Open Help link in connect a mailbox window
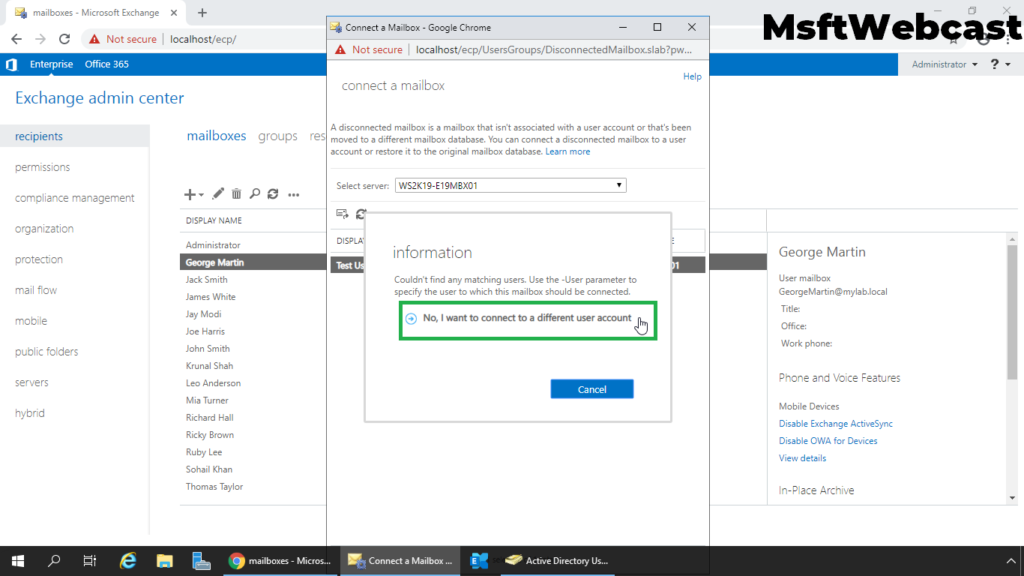The image size is (1024, 576). point(692,76)
